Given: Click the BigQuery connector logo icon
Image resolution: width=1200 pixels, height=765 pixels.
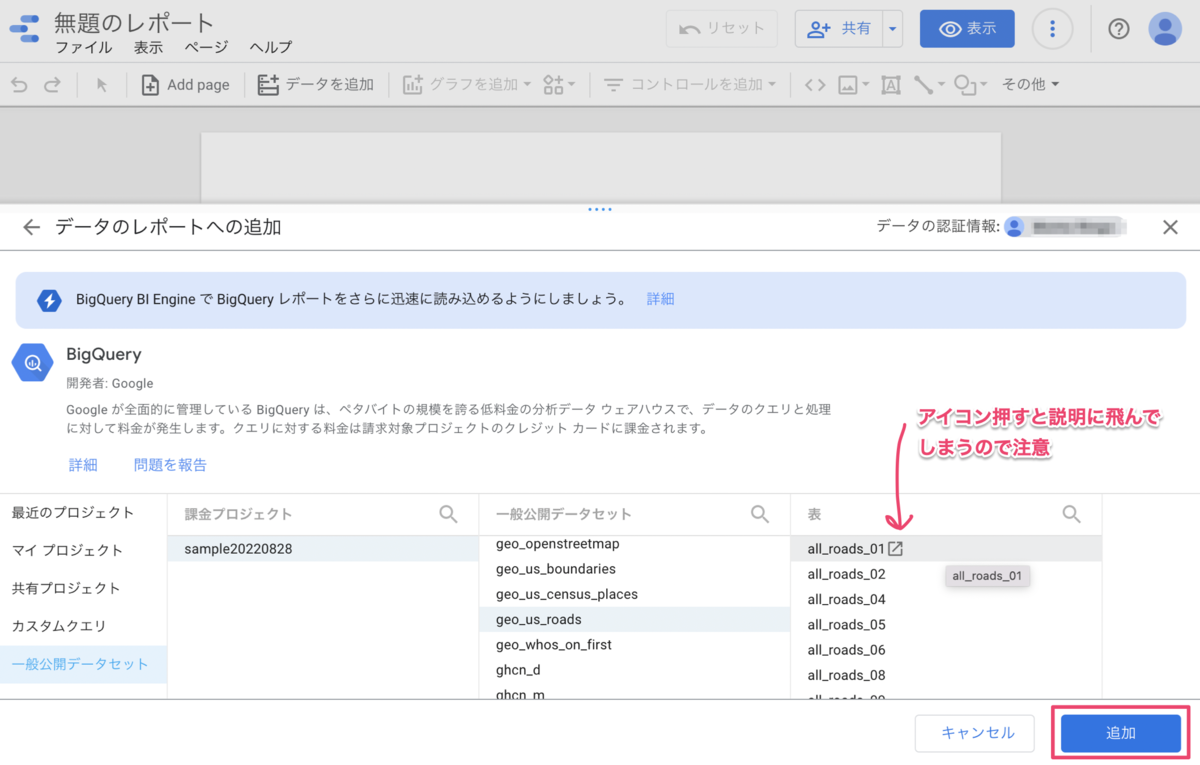Looking at the screenshot, I should (x=32, y=362).
